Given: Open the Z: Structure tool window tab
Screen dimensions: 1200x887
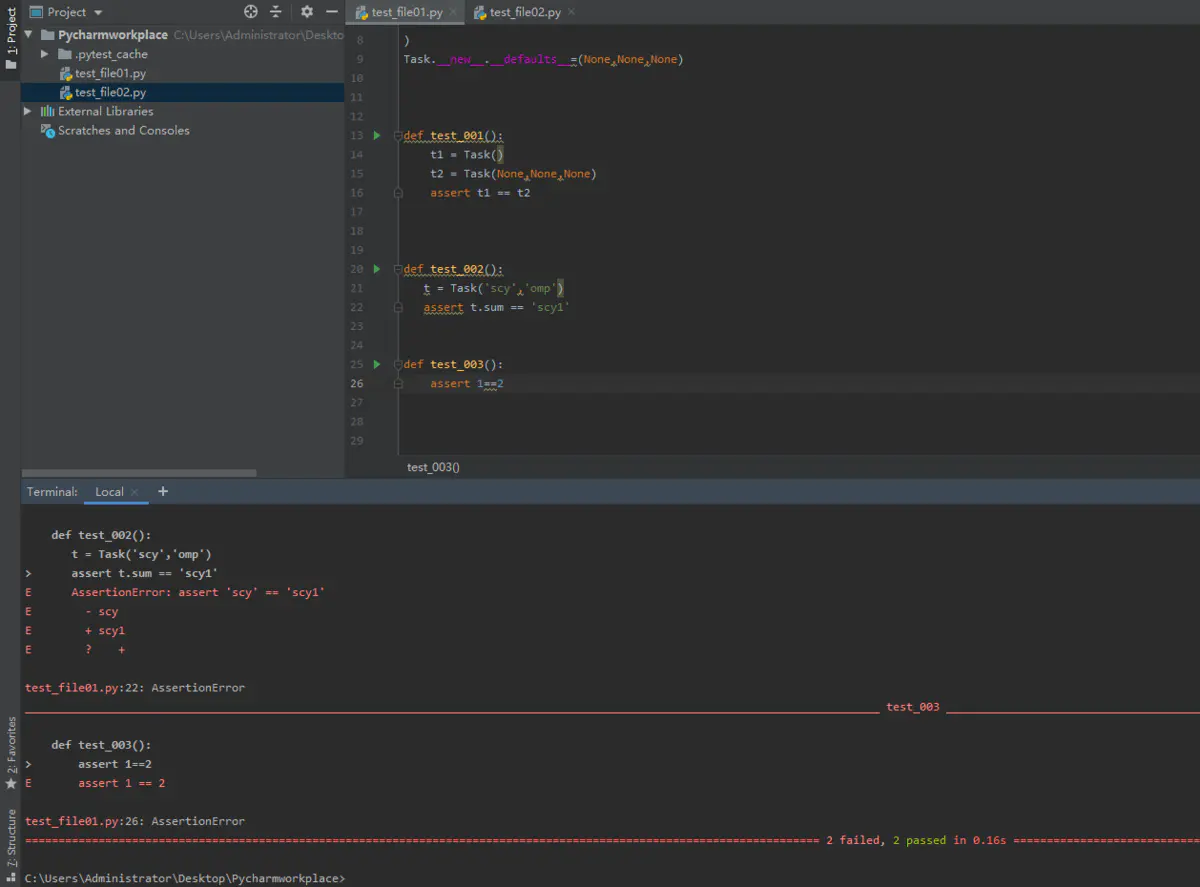Looking at the screenshot, I should point(10,838).
